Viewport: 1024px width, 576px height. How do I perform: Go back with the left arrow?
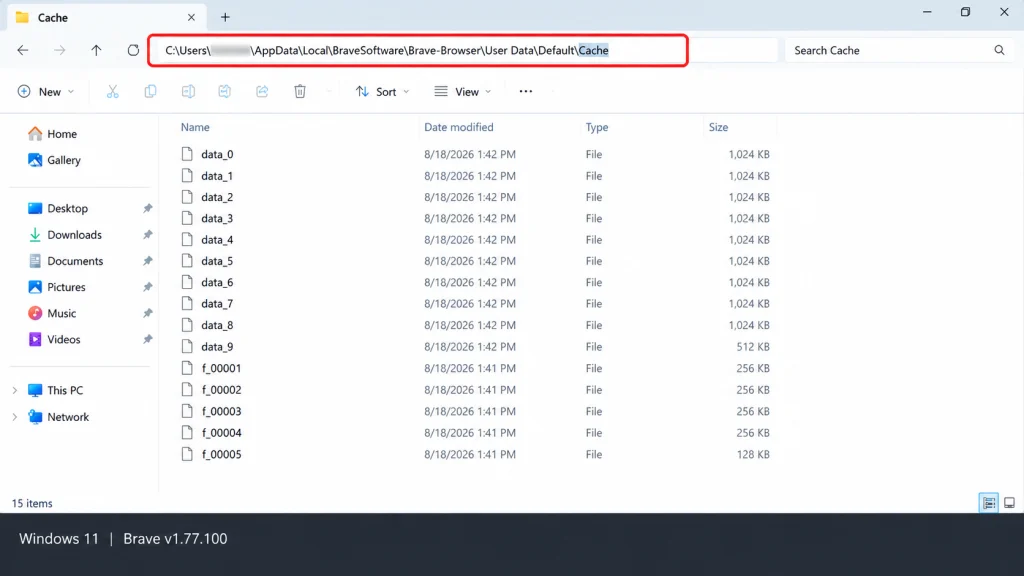pos(23,50)
